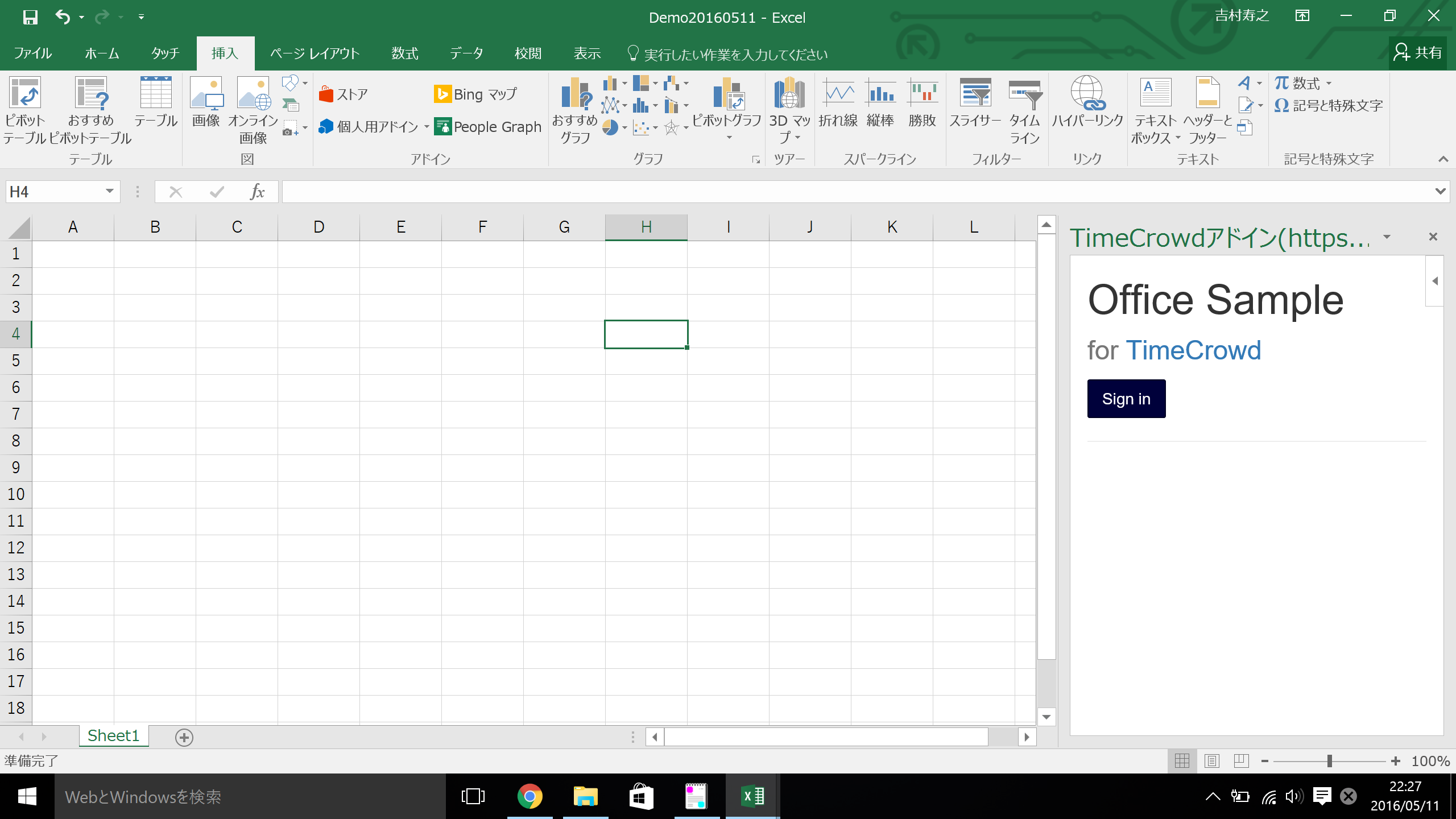Click vertical scrollbar down arrow

click(1046, 717)
